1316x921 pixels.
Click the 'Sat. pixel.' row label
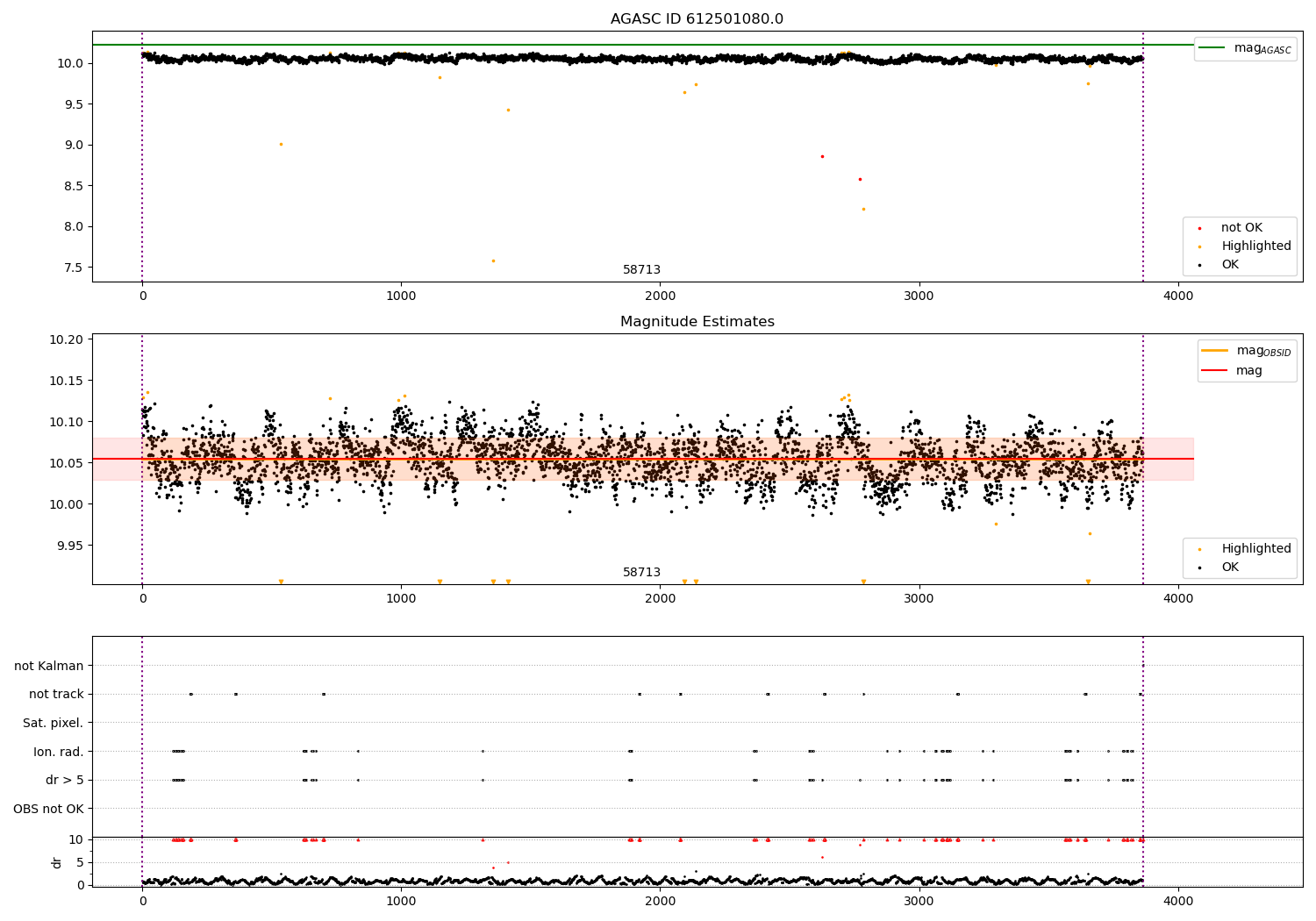coord(54,724)
